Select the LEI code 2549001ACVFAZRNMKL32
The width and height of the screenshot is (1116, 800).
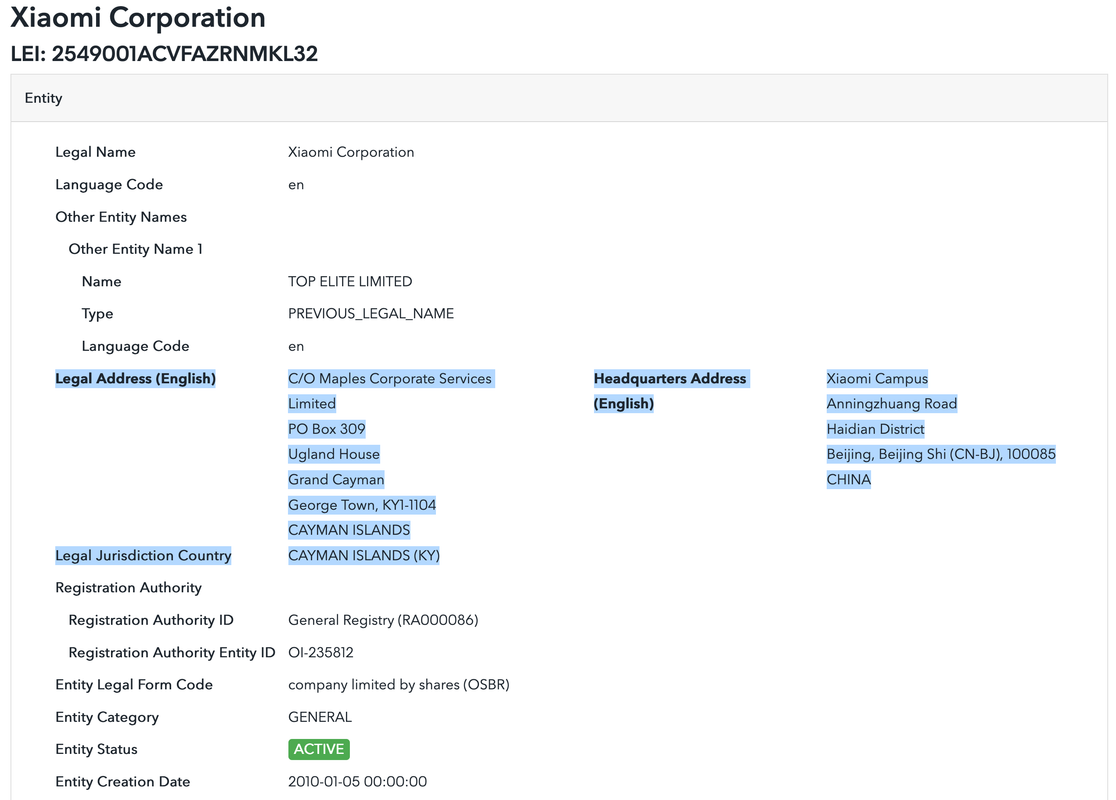[184, 54]
